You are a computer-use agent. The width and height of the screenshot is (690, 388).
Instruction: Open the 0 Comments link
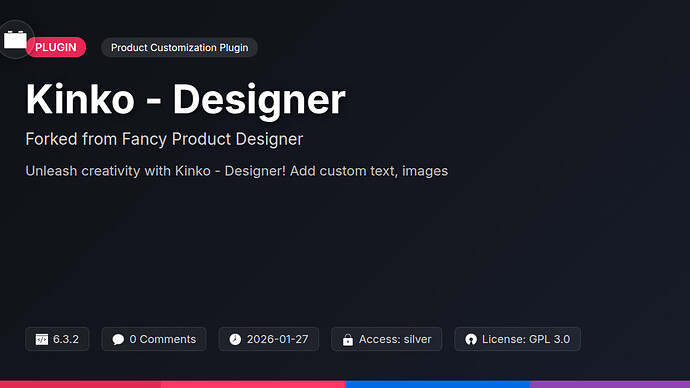click(154, 339)
